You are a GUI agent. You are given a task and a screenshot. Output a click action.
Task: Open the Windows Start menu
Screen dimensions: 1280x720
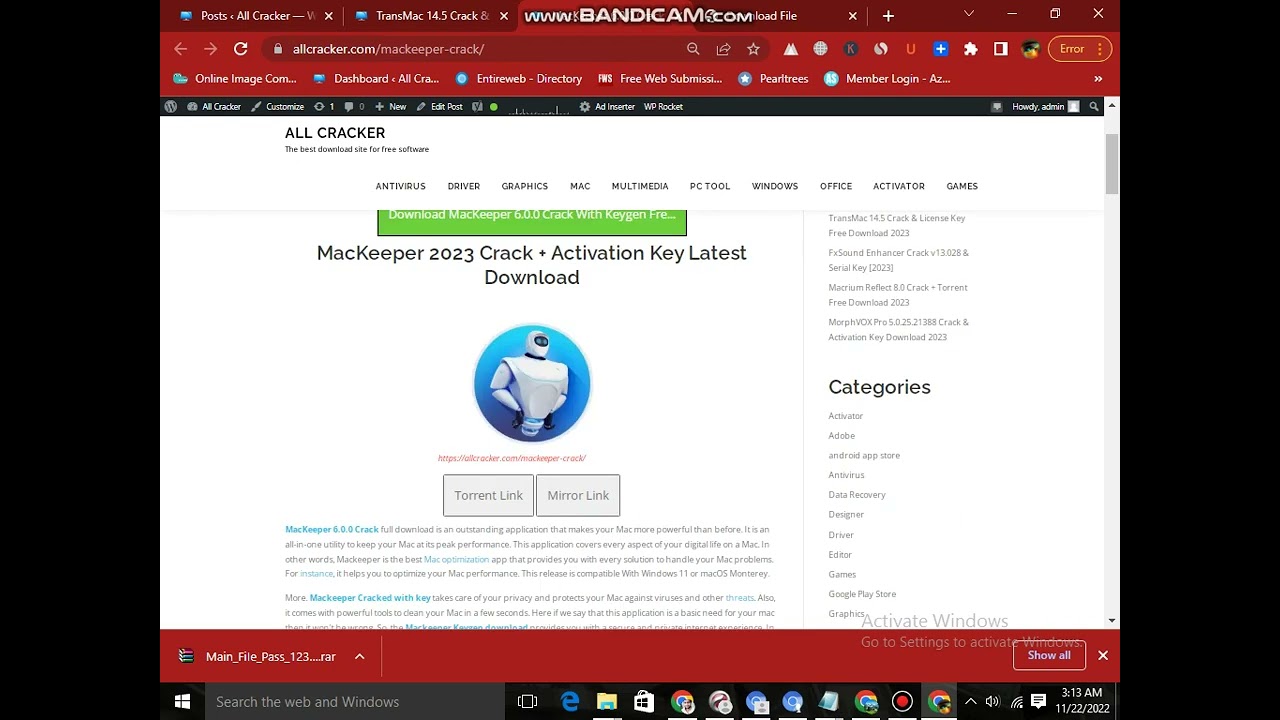click(x=182, y=702)
